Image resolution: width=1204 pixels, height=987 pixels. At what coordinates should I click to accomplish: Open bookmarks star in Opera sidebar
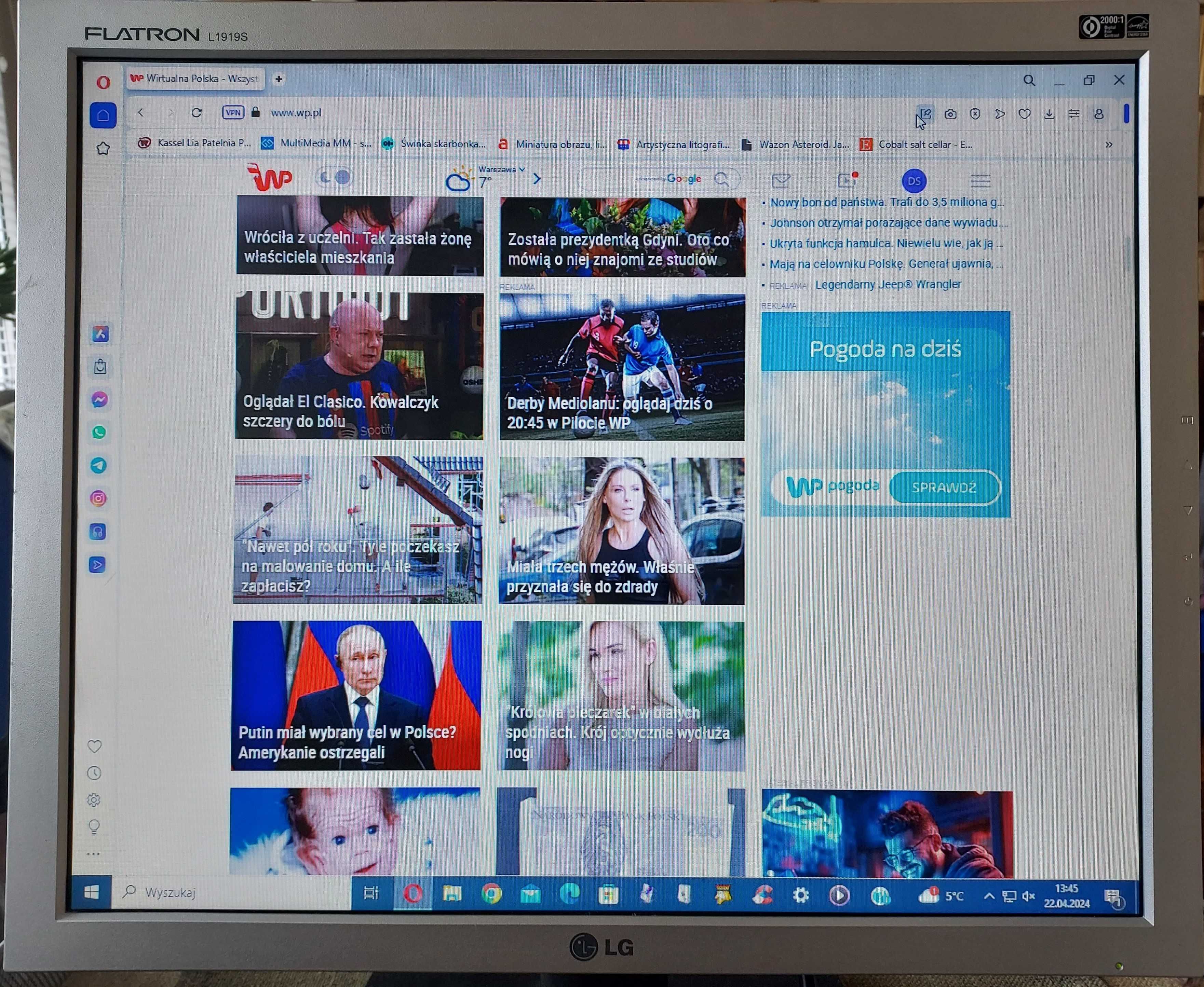coord(103,148)
